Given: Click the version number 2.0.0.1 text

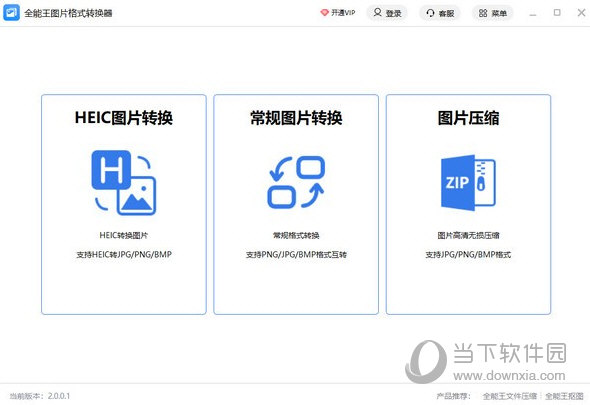Looking at the screenshot, I should [59, 396].
